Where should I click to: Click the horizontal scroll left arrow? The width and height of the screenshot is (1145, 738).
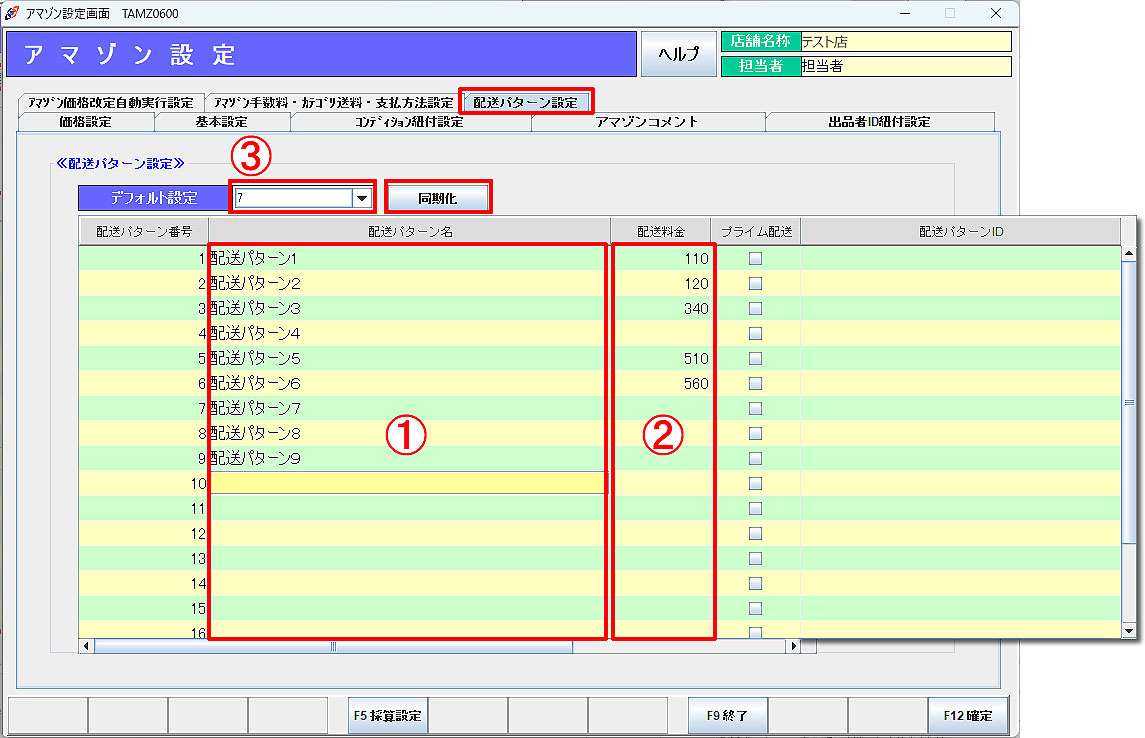[x=87, y=646]
